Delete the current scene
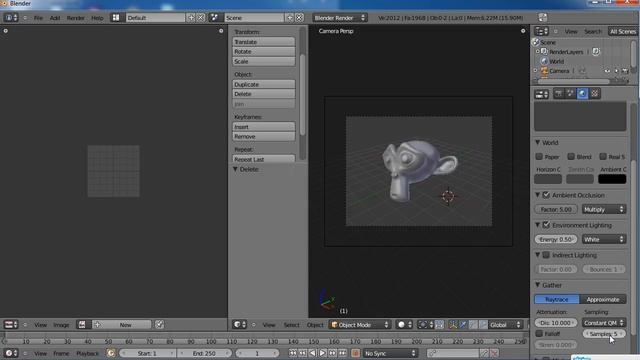 point(299,18)
